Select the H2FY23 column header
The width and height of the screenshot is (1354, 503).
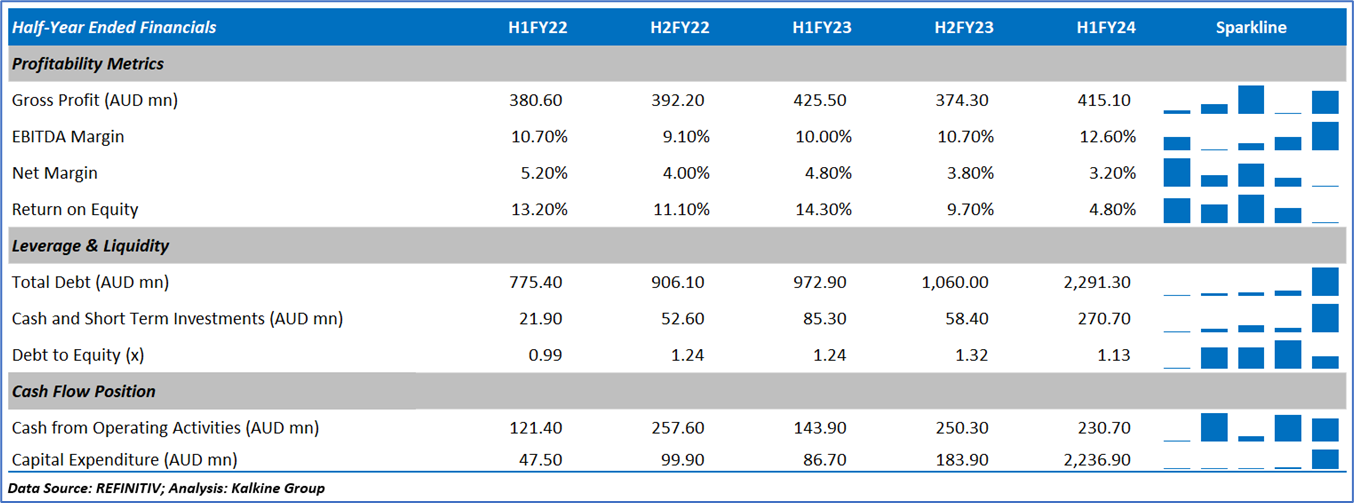tap(963, 28)
